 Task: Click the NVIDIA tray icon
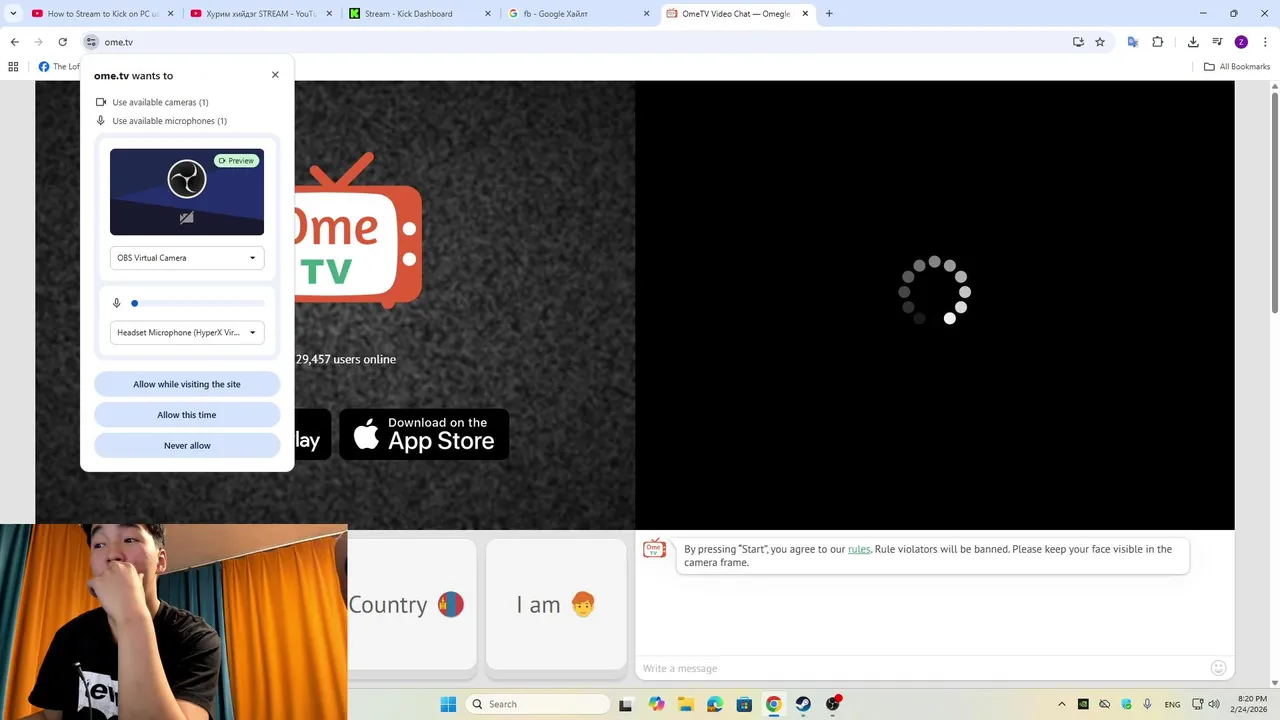[x=1083, y=704]
